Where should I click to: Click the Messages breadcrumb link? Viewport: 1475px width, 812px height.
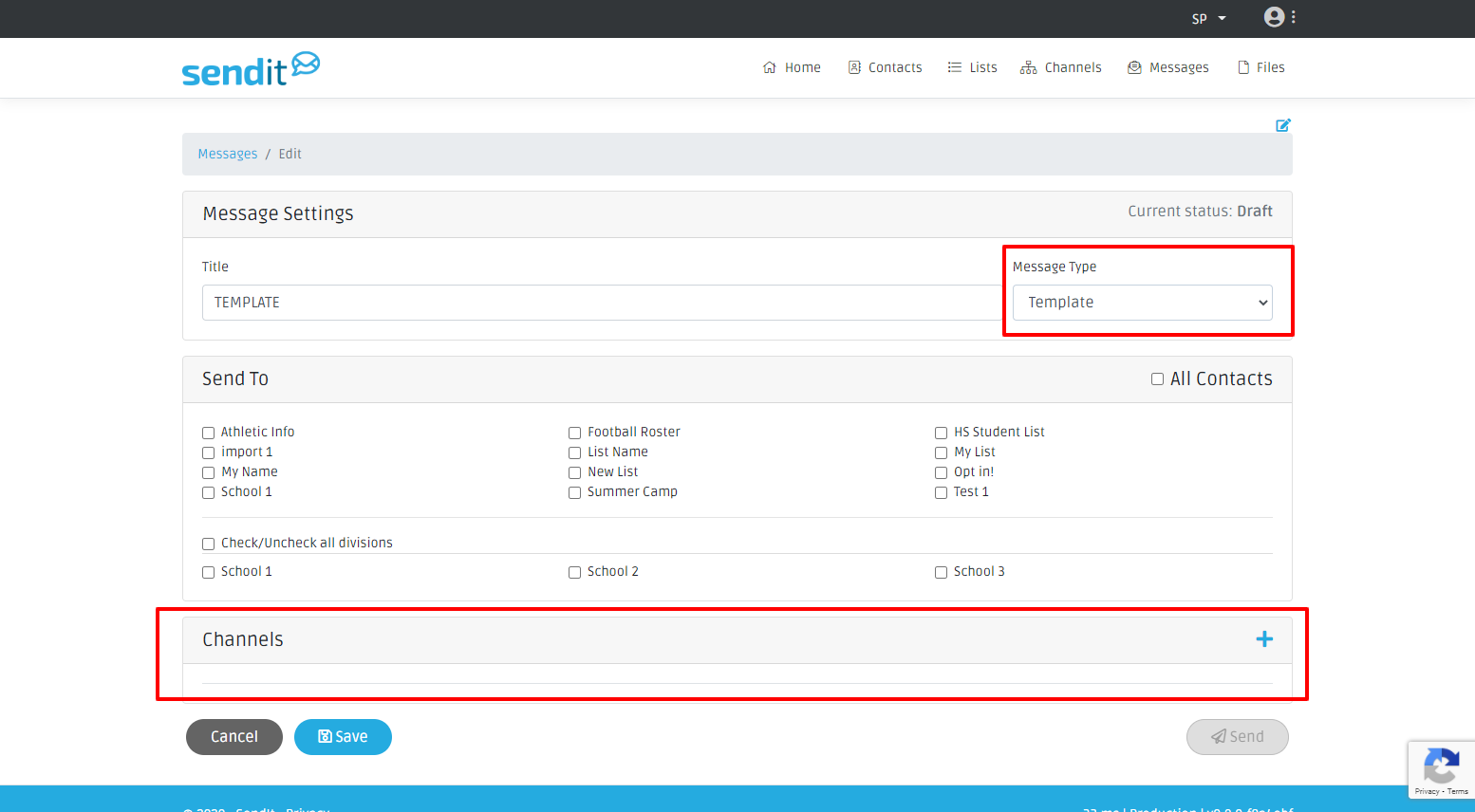coord(227,154)
